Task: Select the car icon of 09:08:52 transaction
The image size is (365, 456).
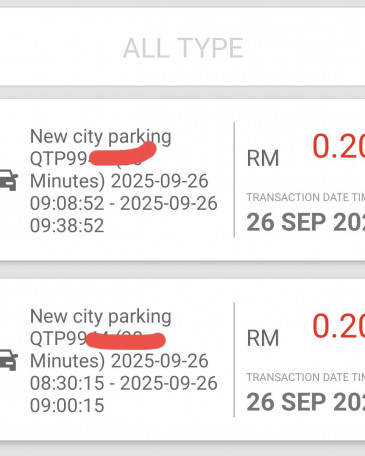Action: click(8, 180)
